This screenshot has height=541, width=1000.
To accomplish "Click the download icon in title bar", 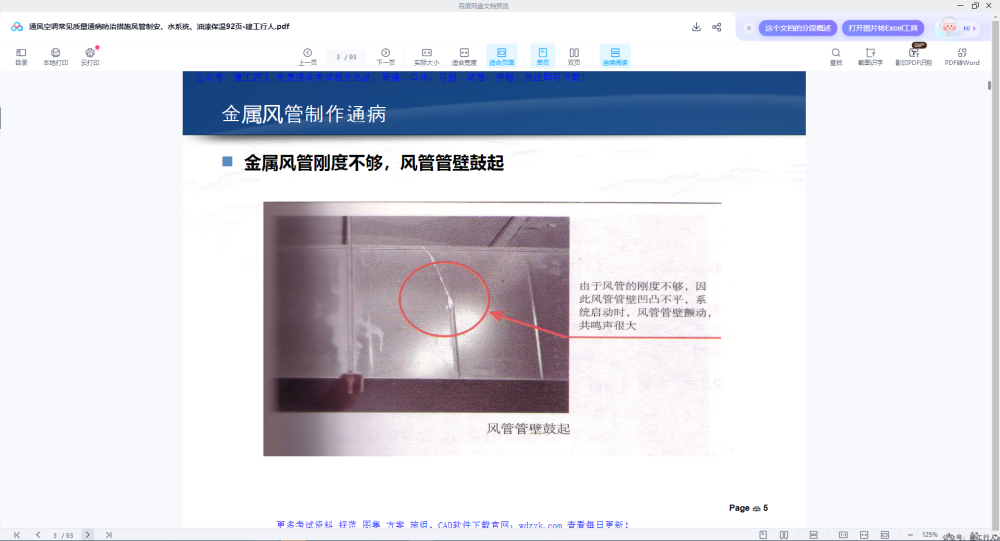I will pos(696,27).
